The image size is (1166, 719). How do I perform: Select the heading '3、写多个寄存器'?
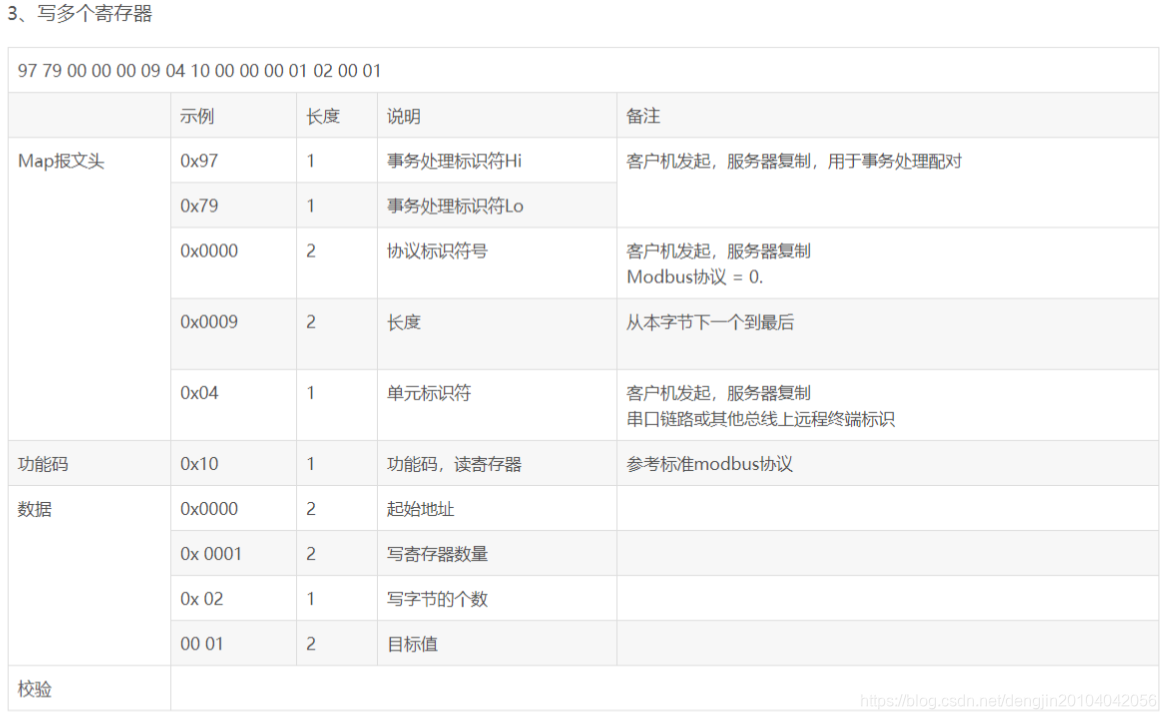(x=80, y=13)
